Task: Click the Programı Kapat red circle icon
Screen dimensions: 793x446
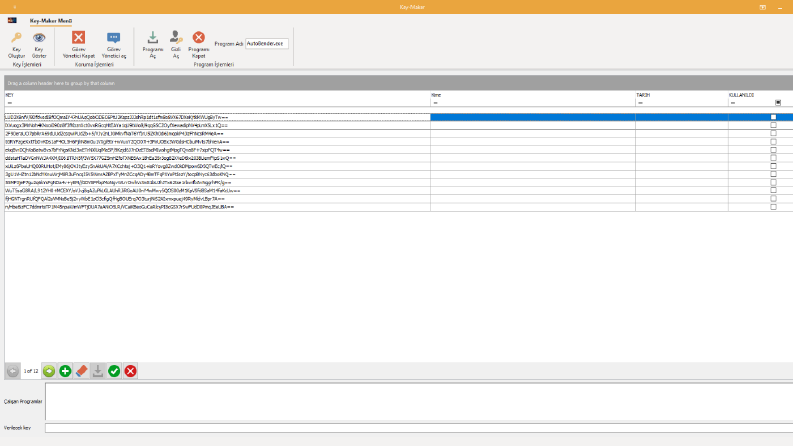Action: pyautogui.click(x=199, y=37)
